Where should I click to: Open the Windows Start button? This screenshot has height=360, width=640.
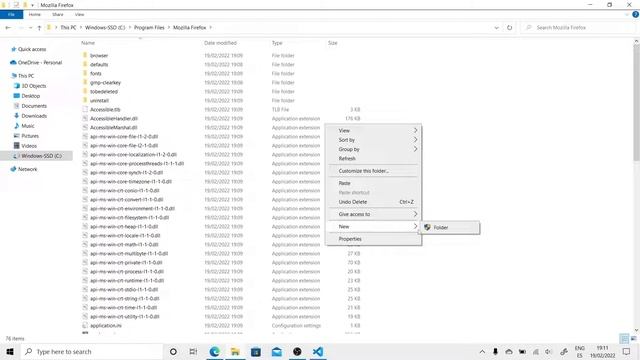(x=10, y=351)
